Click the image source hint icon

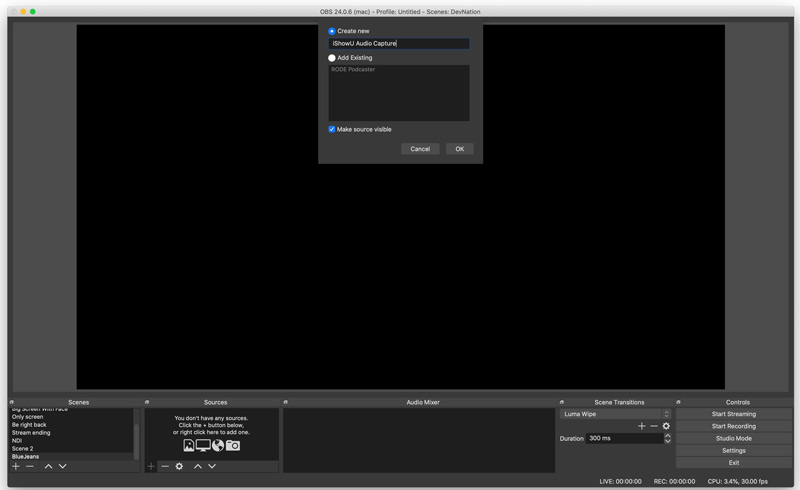pyautogui.click(x=189, y=446)
